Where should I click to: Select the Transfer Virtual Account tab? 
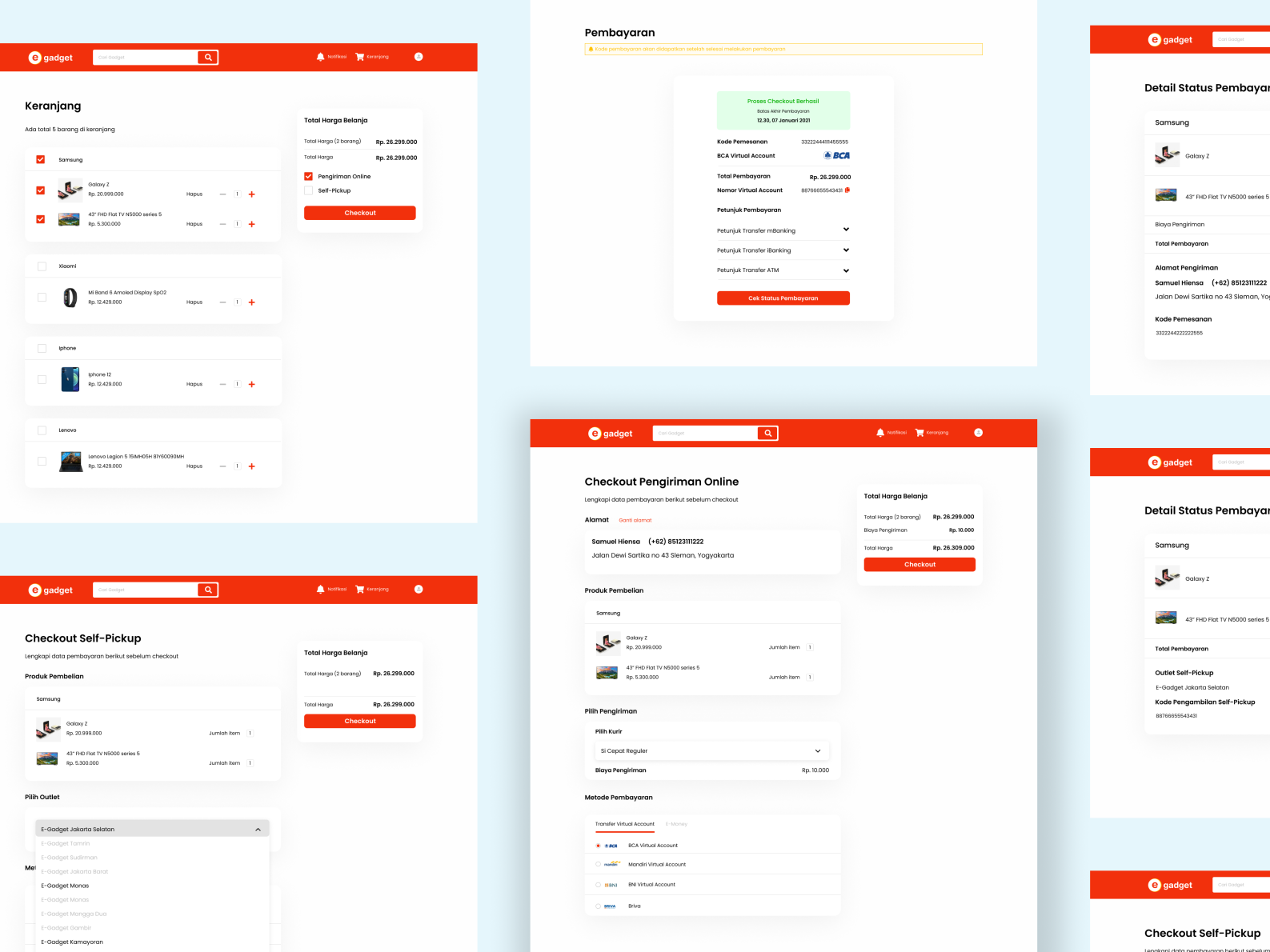click(x=625, y=824)
